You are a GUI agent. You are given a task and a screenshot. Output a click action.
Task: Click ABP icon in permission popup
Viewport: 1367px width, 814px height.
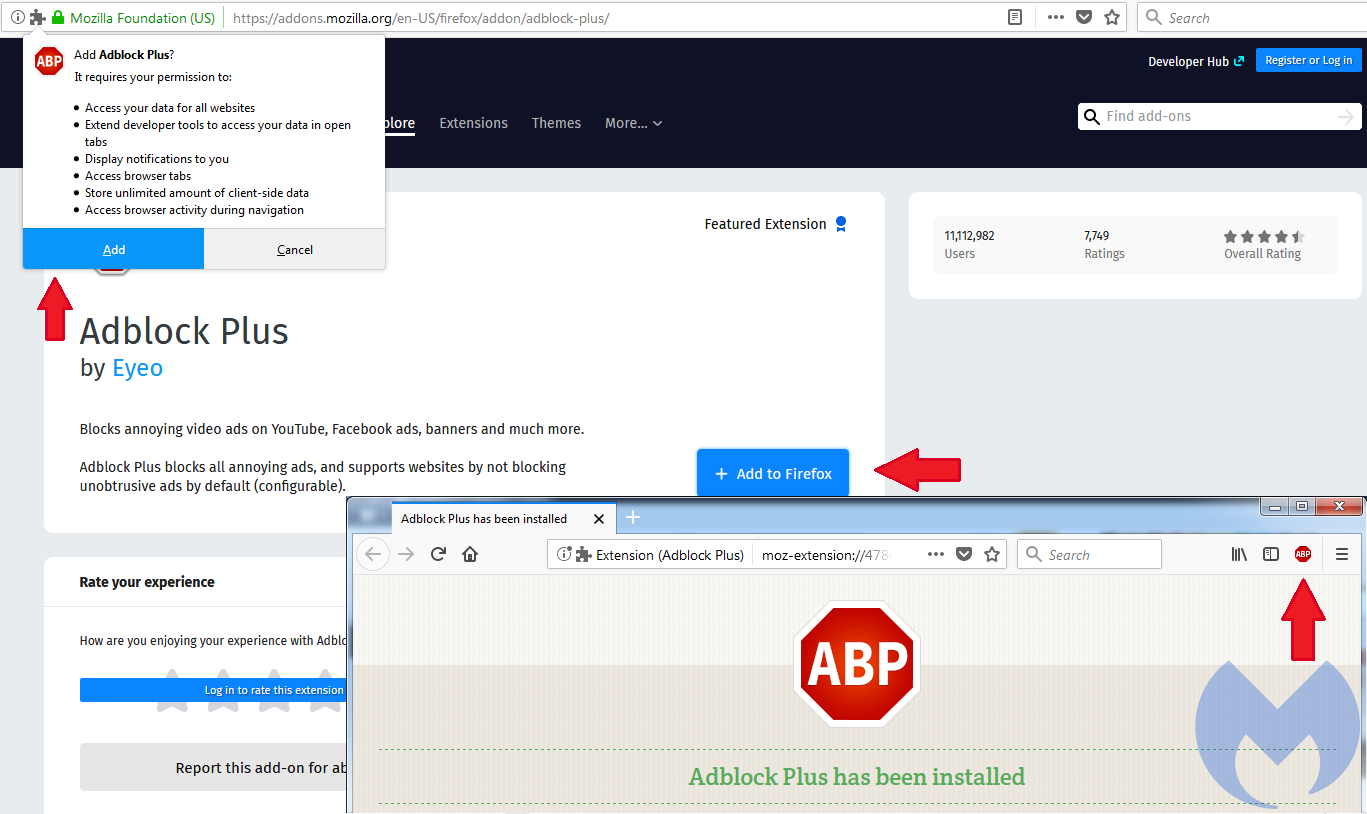click(x=49, y=61)
